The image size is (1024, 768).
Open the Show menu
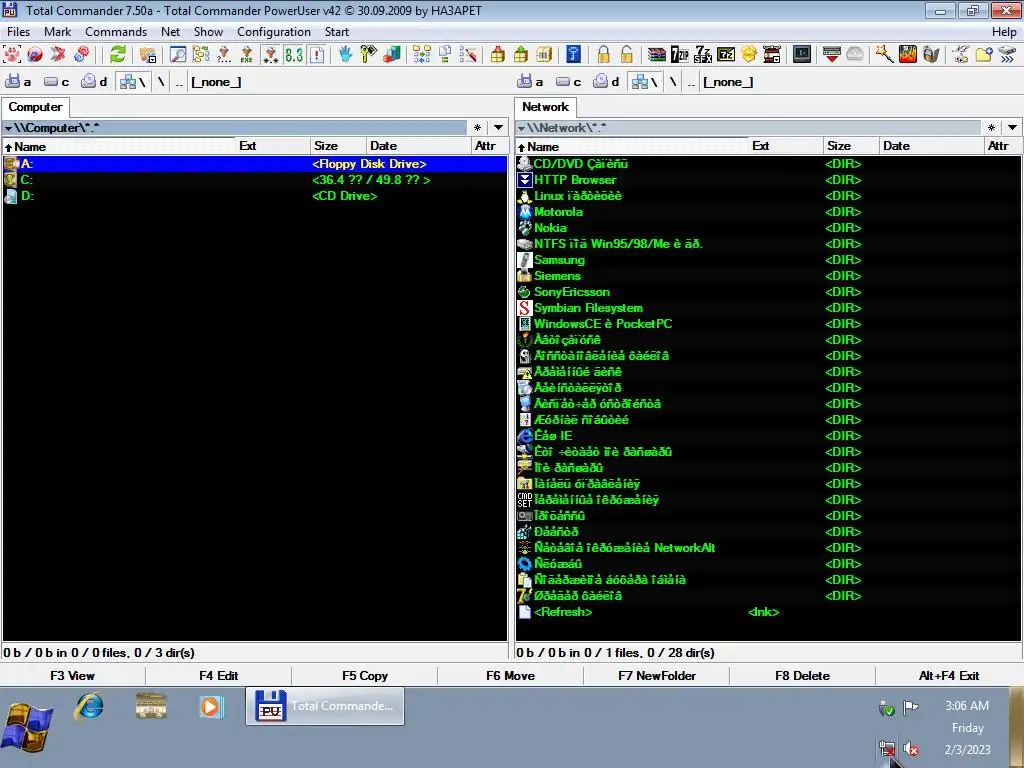pyautogui.click(x=208, y=31)
